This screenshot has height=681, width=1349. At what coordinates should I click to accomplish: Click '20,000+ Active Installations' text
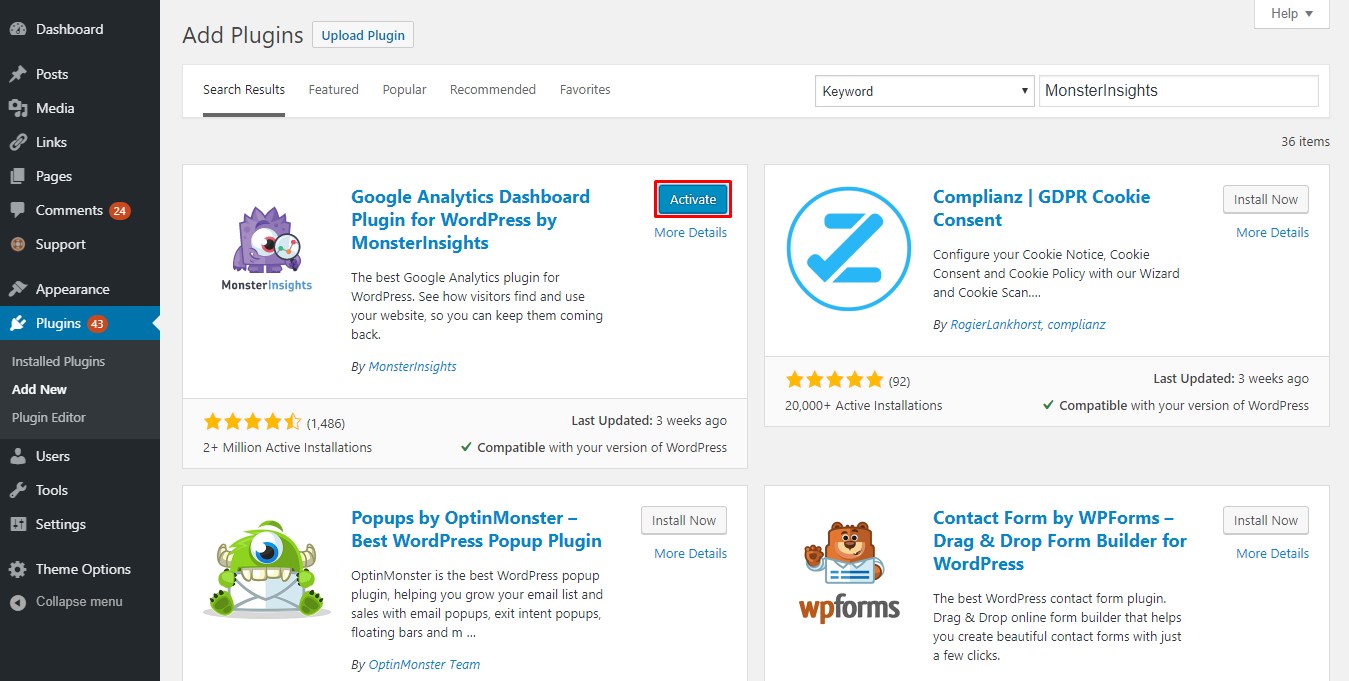point(864,405)
